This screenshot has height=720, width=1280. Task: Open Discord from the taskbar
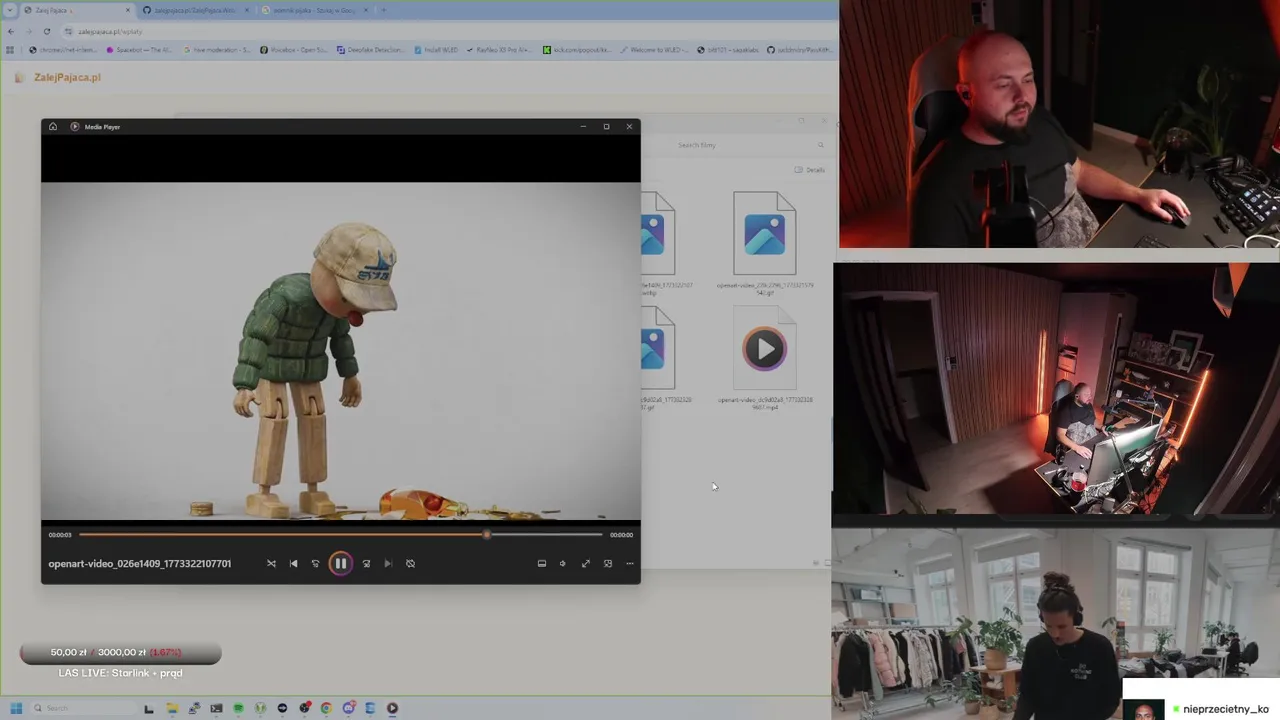click(x=348, y=708)
